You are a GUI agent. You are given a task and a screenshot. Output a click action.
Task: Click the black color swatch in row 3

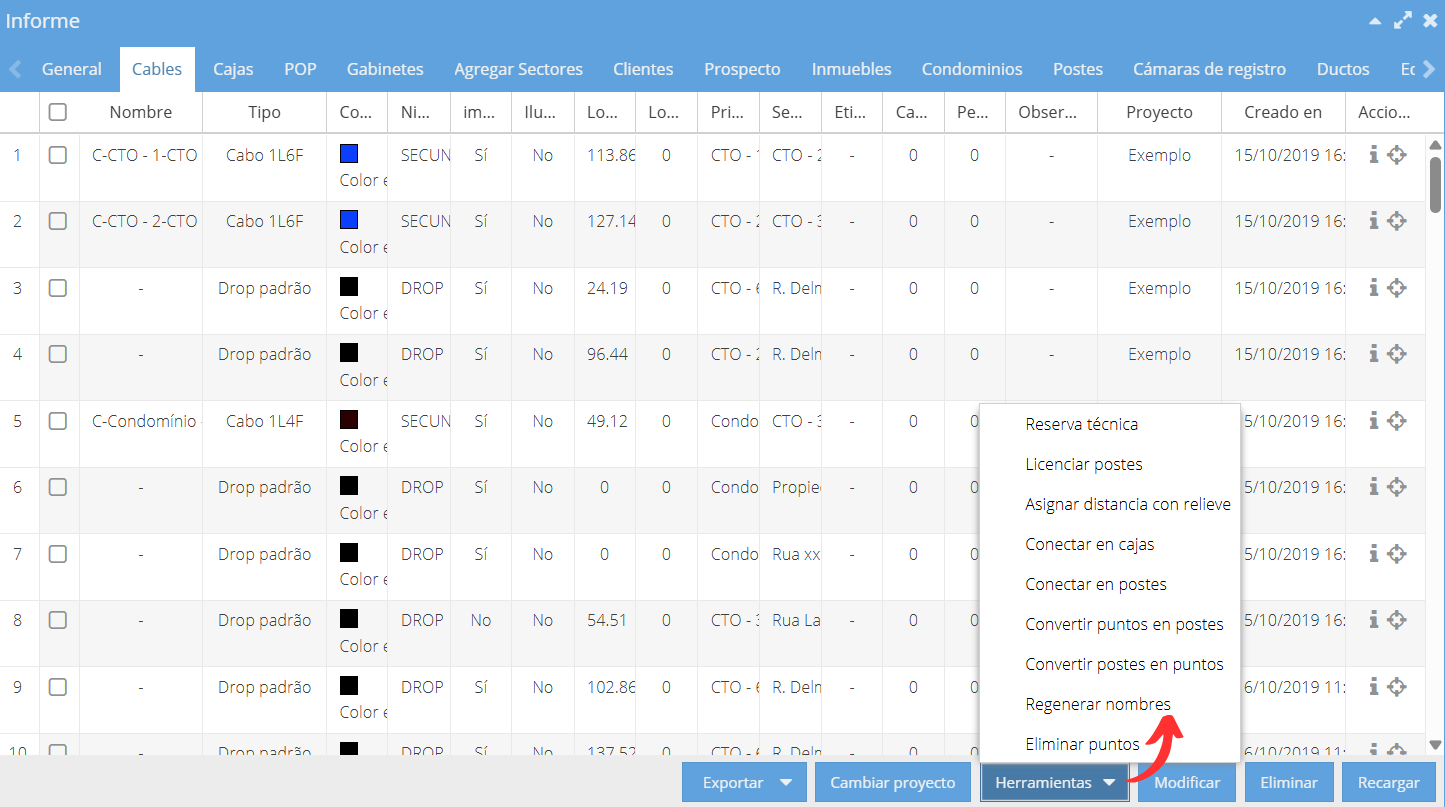[349, 287]
